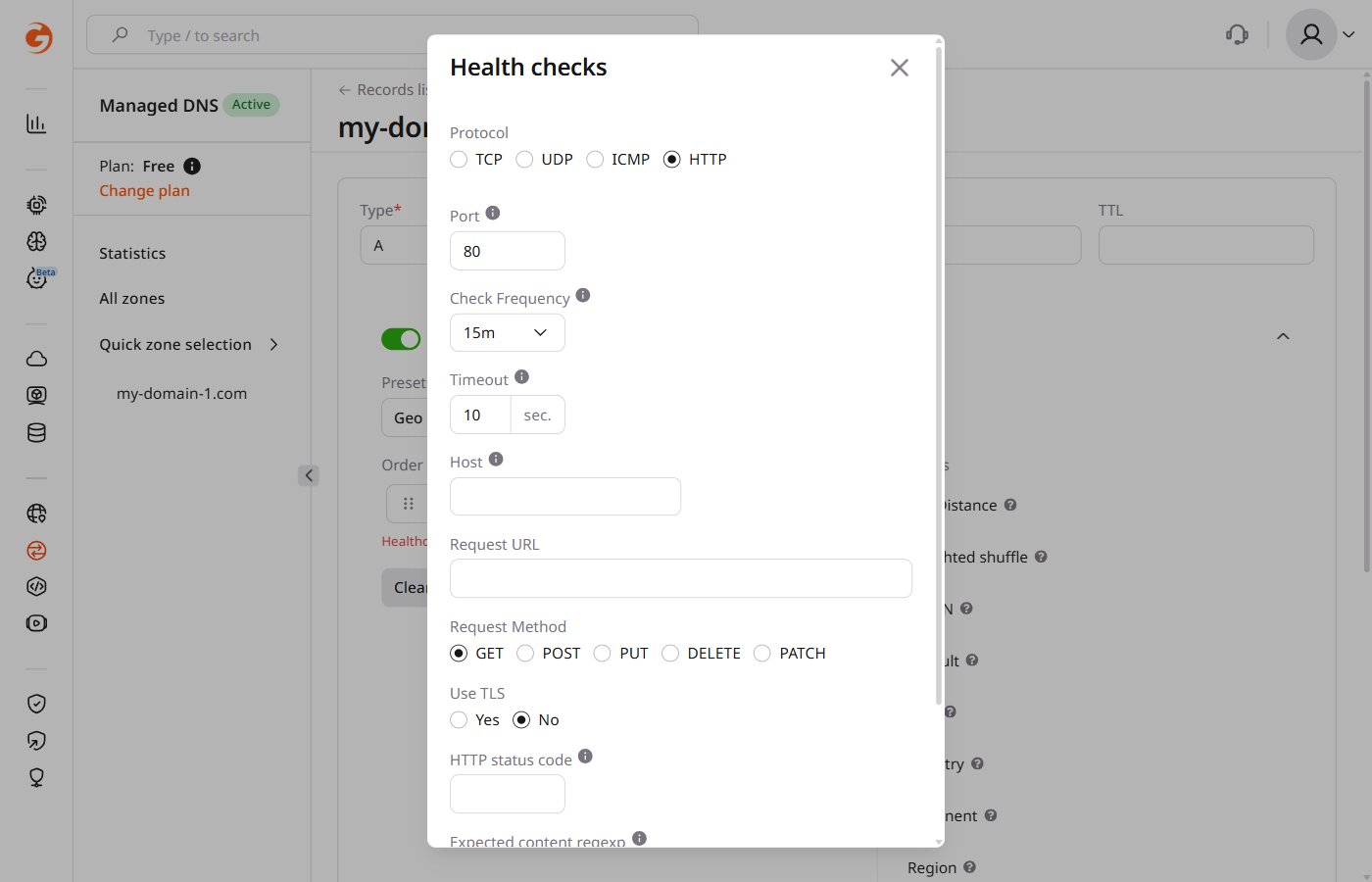1372x882 pixels.
Task: Click the user profile avatar
Action: 1311,35
